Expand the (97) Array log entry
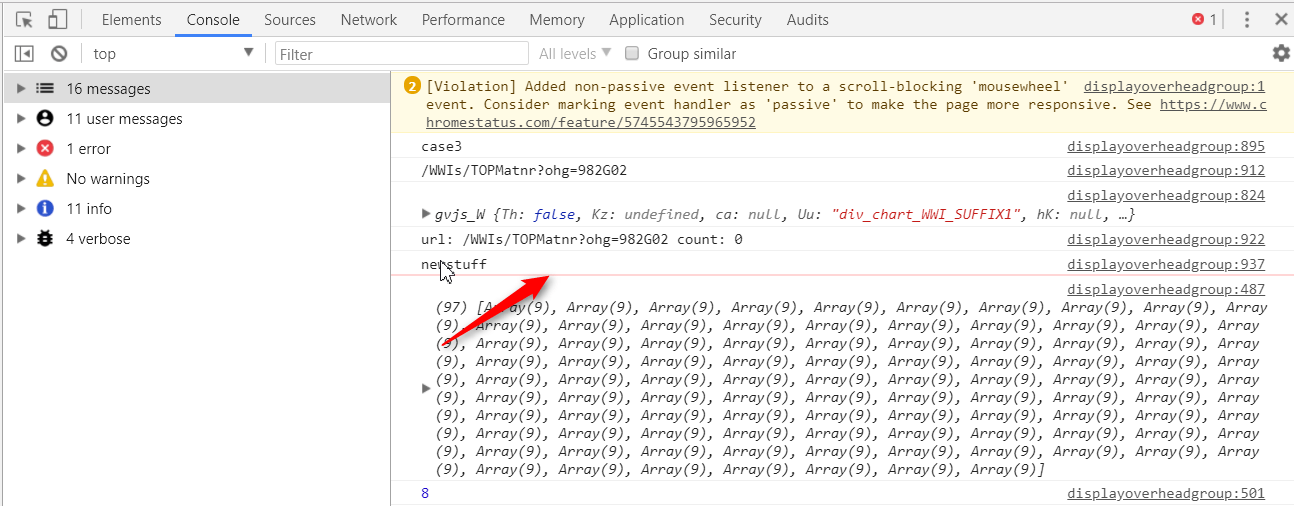The height and width of the screenshot is (506, 1294). pyautogui.click(x=427, y=388)
